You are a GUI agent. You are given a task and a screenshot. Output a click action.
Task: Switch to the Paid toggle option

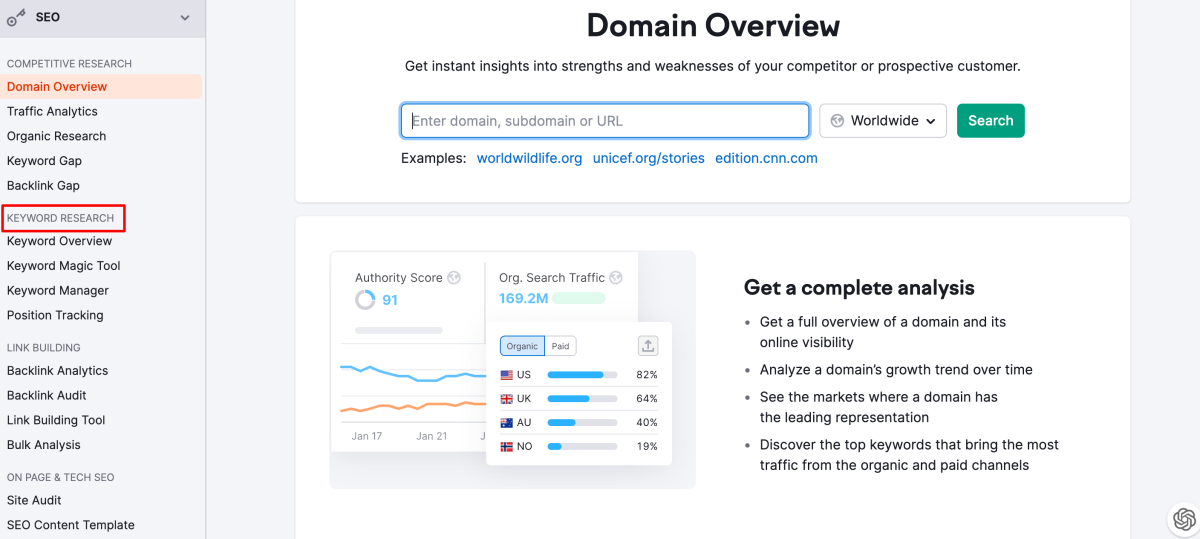(561, 346)
